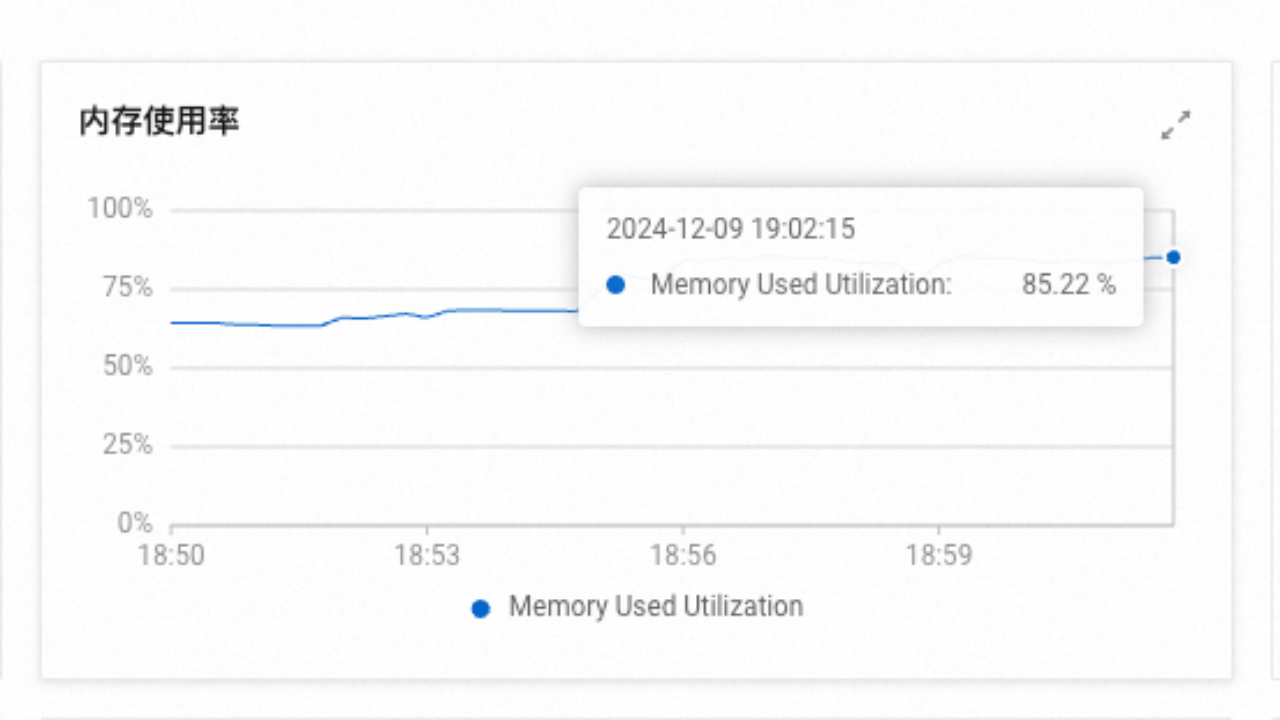Click the 18:59 x-axis tick label
Image resolution: width=1280 pixels, height=720 pixels.
pyautogui.click(x=939, y=555)
